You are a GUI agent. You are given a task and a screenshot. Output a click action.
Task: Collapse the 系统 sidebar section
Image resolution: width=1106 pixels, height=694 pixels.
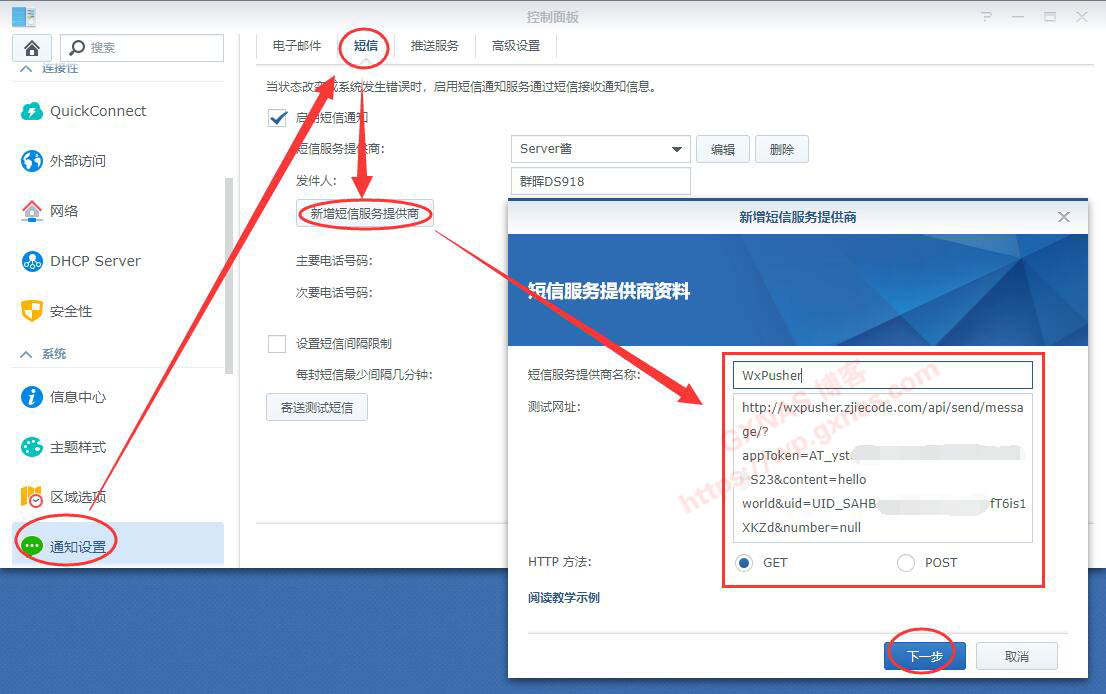[x=25, y=354]
